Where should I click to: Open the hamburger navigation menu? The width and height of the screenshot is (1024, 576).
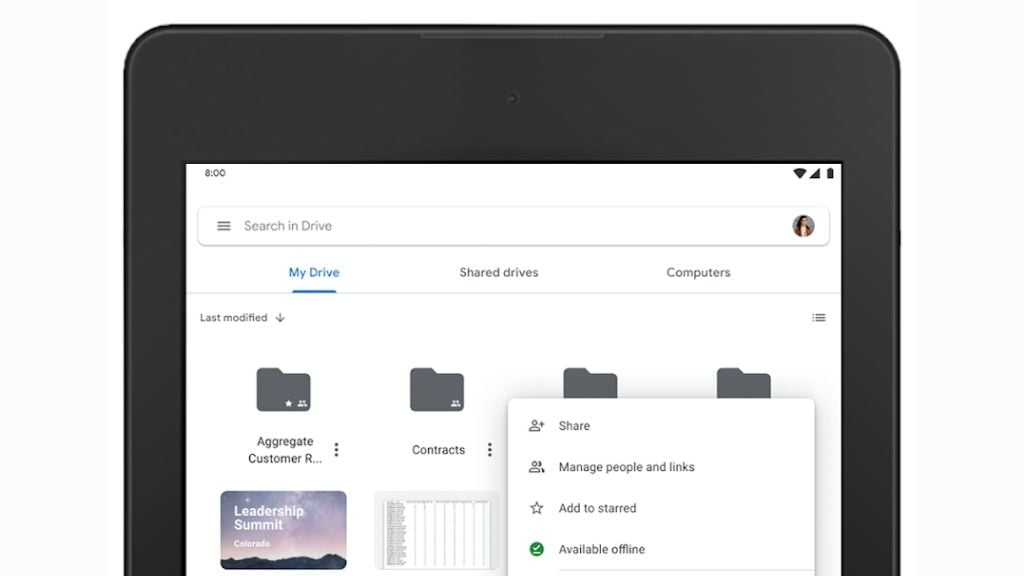pos(223,226)
